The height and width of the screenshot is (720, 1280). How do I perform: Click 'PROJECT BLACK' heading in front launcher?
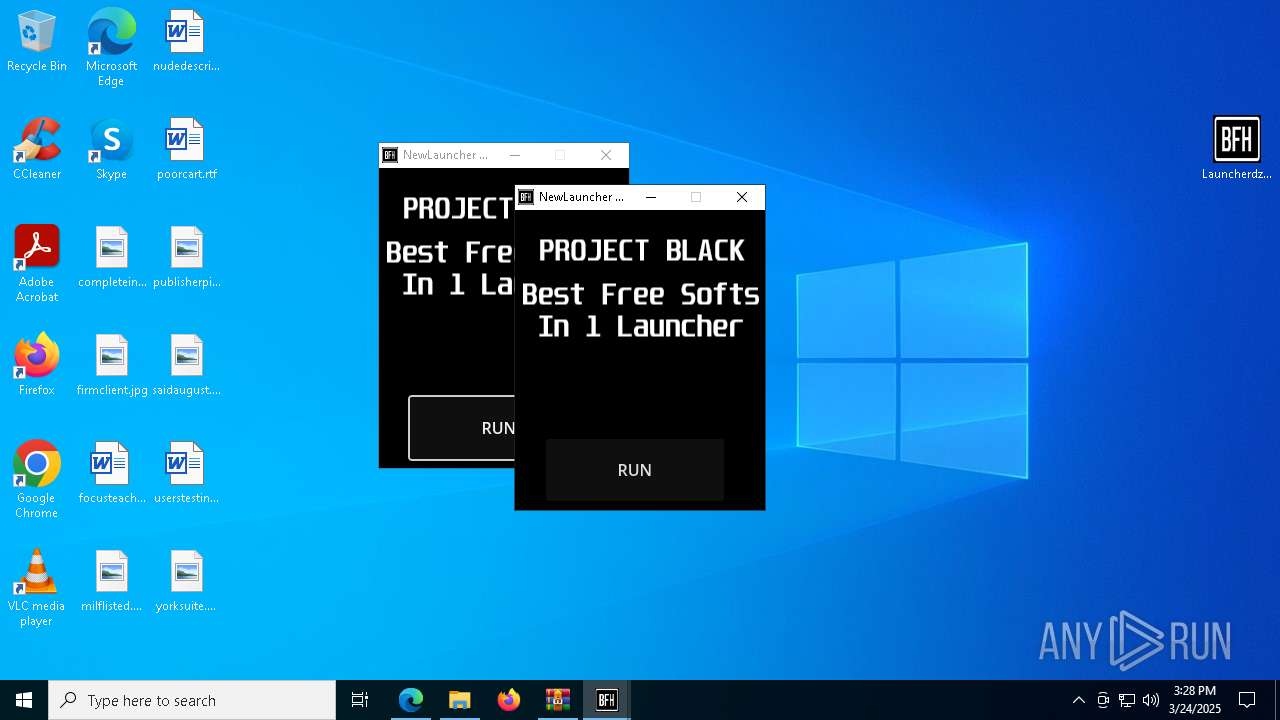pyautogui.click(x=641, y=250)
